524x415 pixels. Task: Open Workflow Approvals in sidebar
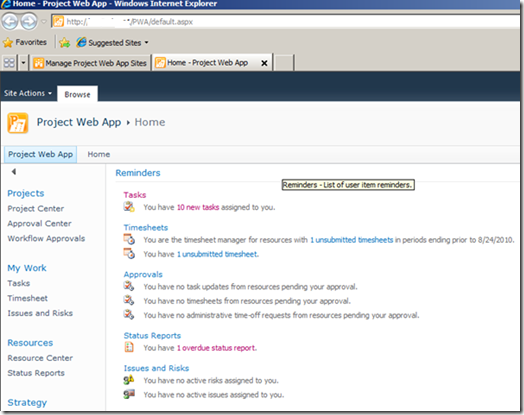click(46, 238)
